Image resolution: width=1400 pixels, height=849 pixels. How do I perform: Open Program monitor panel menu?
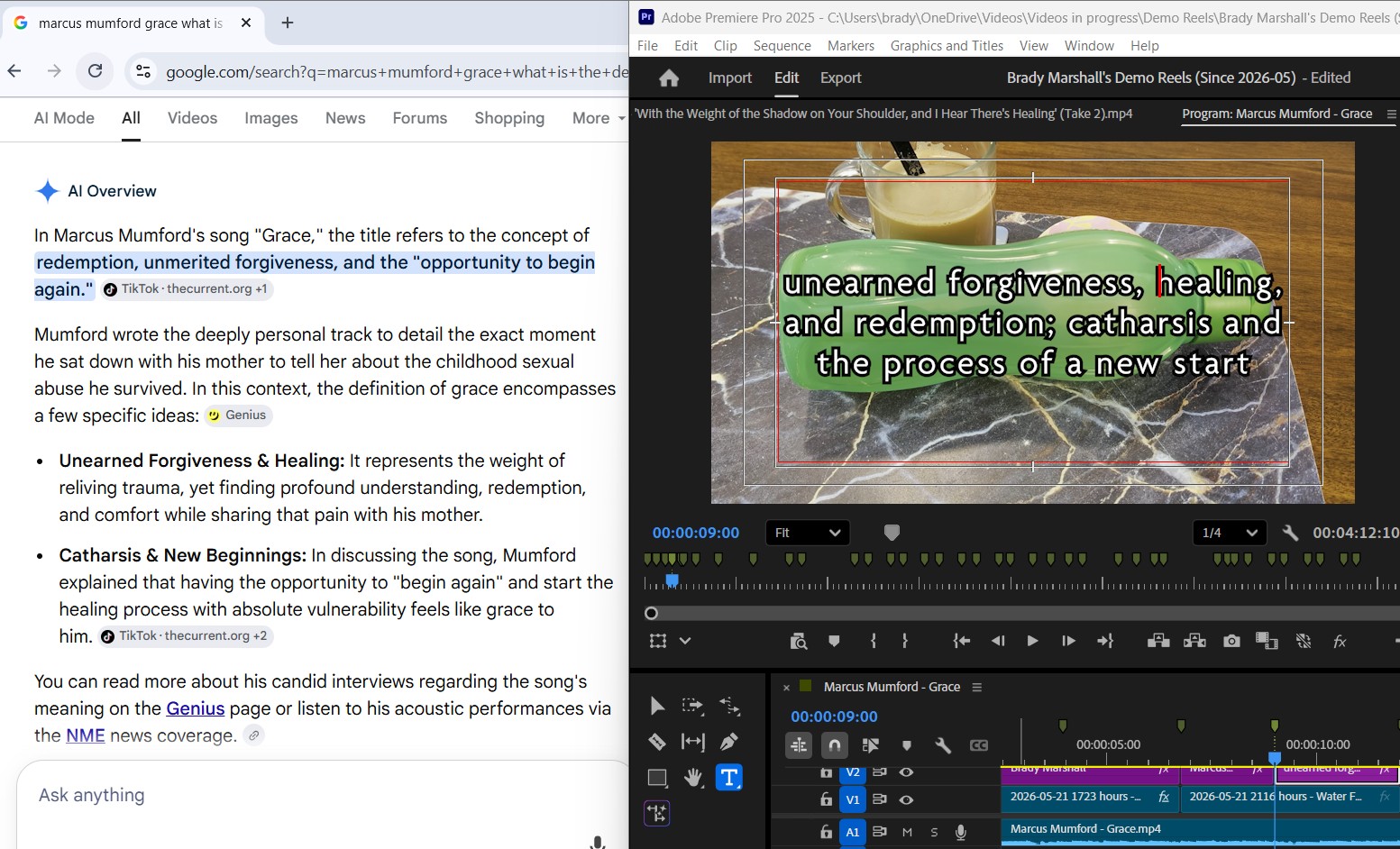pos(1391,114)
